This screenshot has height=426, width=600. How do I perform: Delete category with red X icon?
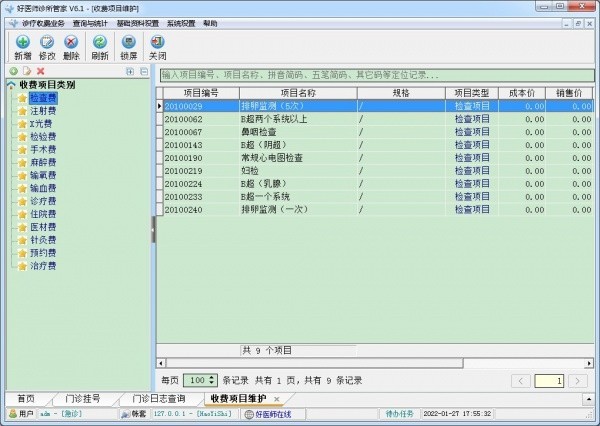(x=41, y=71)
